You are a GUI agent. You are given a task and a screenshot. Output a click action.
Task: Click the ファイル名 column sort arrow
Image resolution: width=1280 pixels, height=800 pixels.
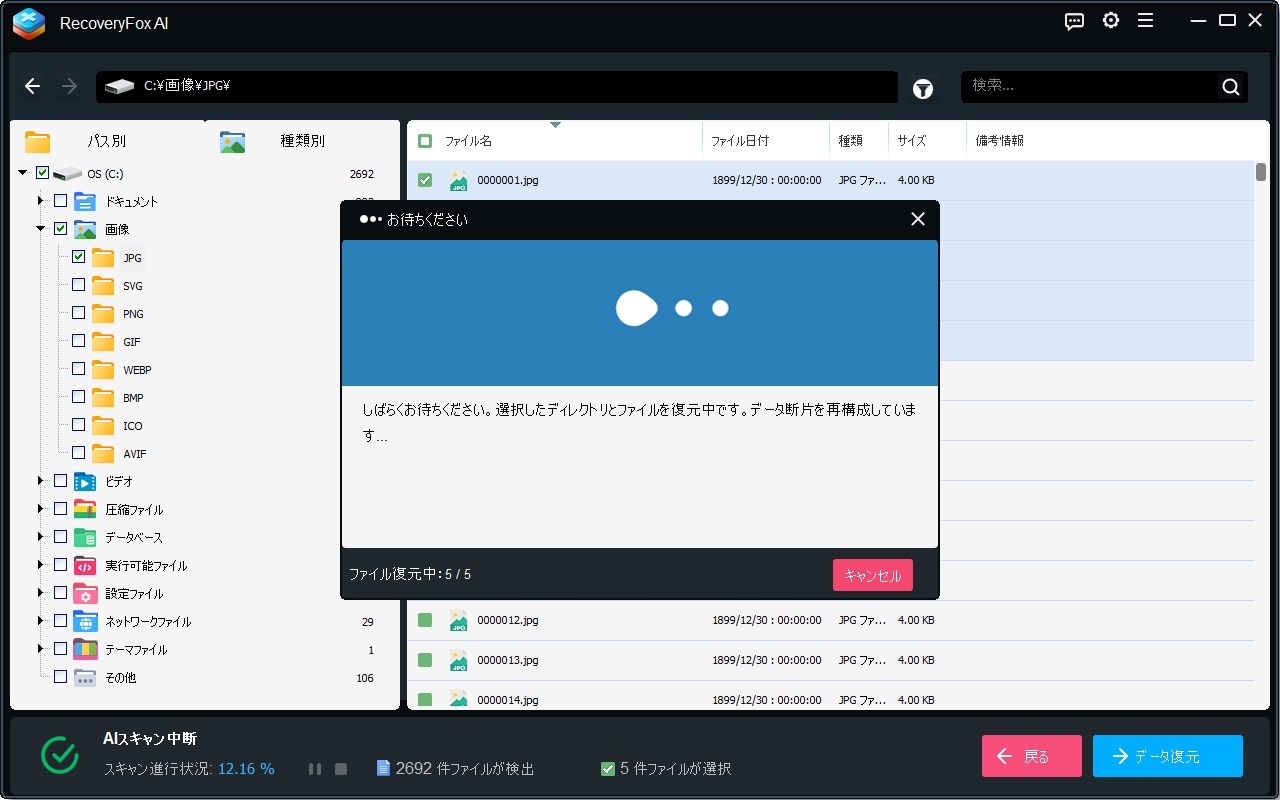coord(557,126)
